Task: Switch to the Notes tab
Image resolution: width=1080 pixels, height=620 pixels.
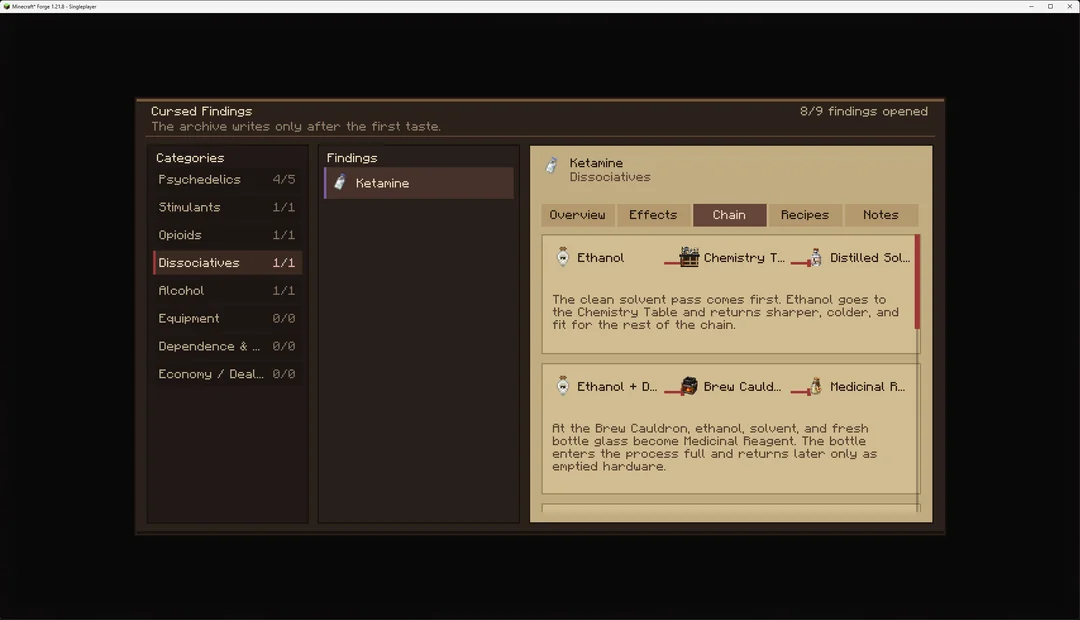Action: [x=880, y=215]
